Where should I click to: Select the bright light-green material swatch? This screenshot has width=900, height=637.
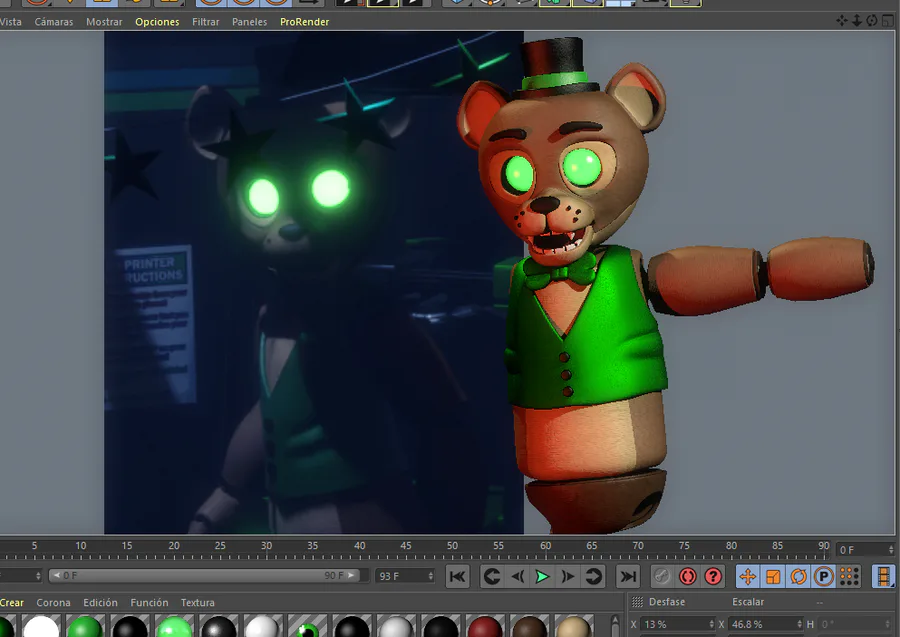click(174, 626)
